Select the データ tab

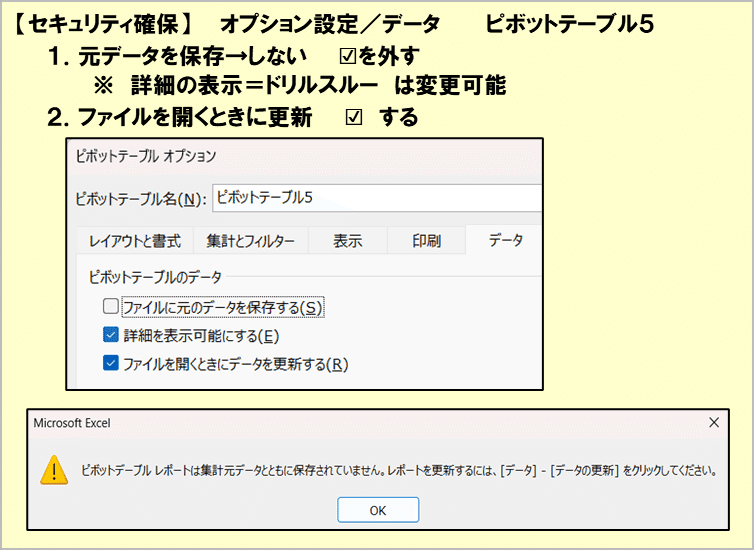[505, 239]
